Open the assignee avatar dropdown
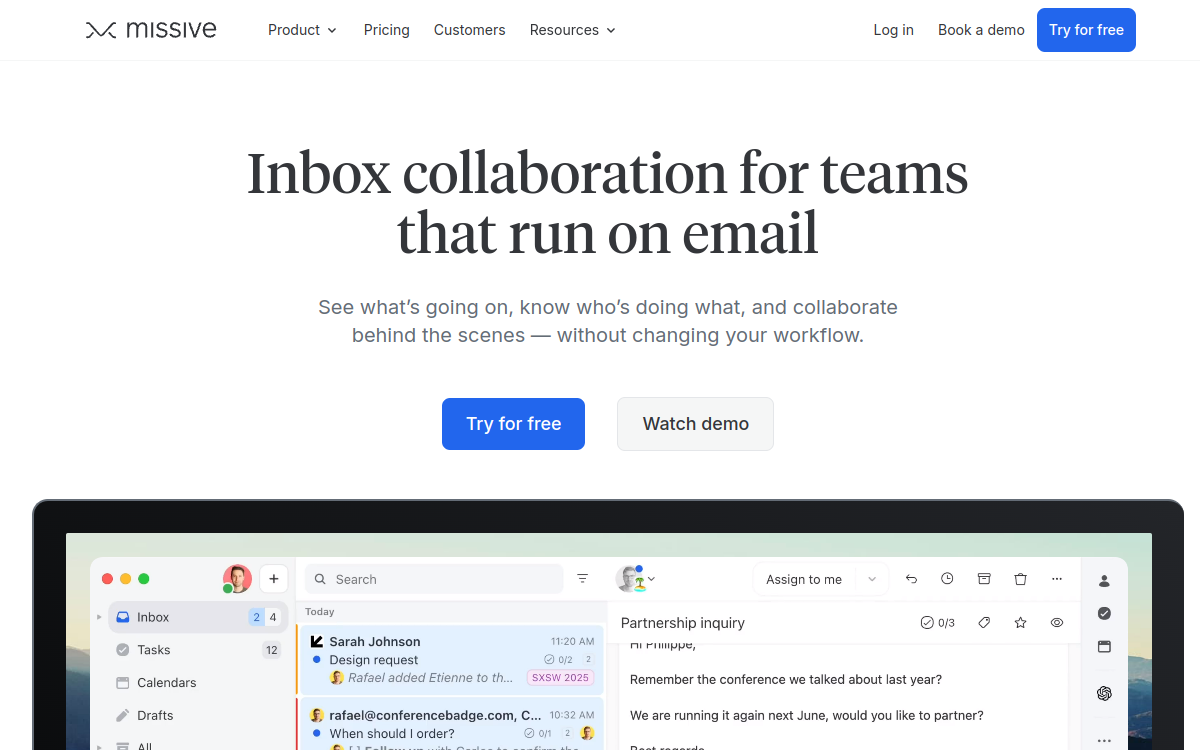 (x=636, y=579)
